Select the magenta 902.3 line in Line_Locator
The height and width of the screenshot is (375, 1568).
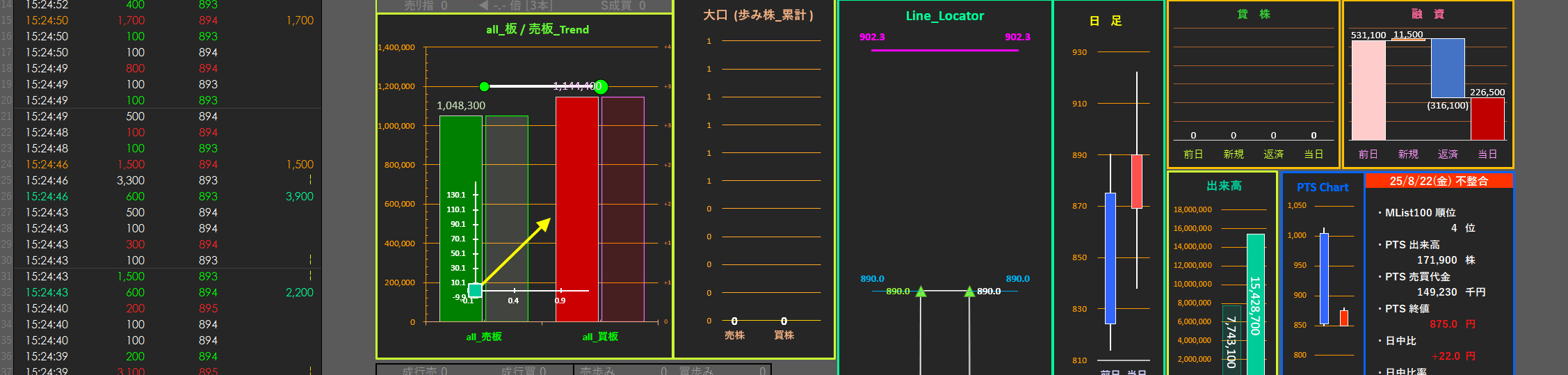coord(944,50)
